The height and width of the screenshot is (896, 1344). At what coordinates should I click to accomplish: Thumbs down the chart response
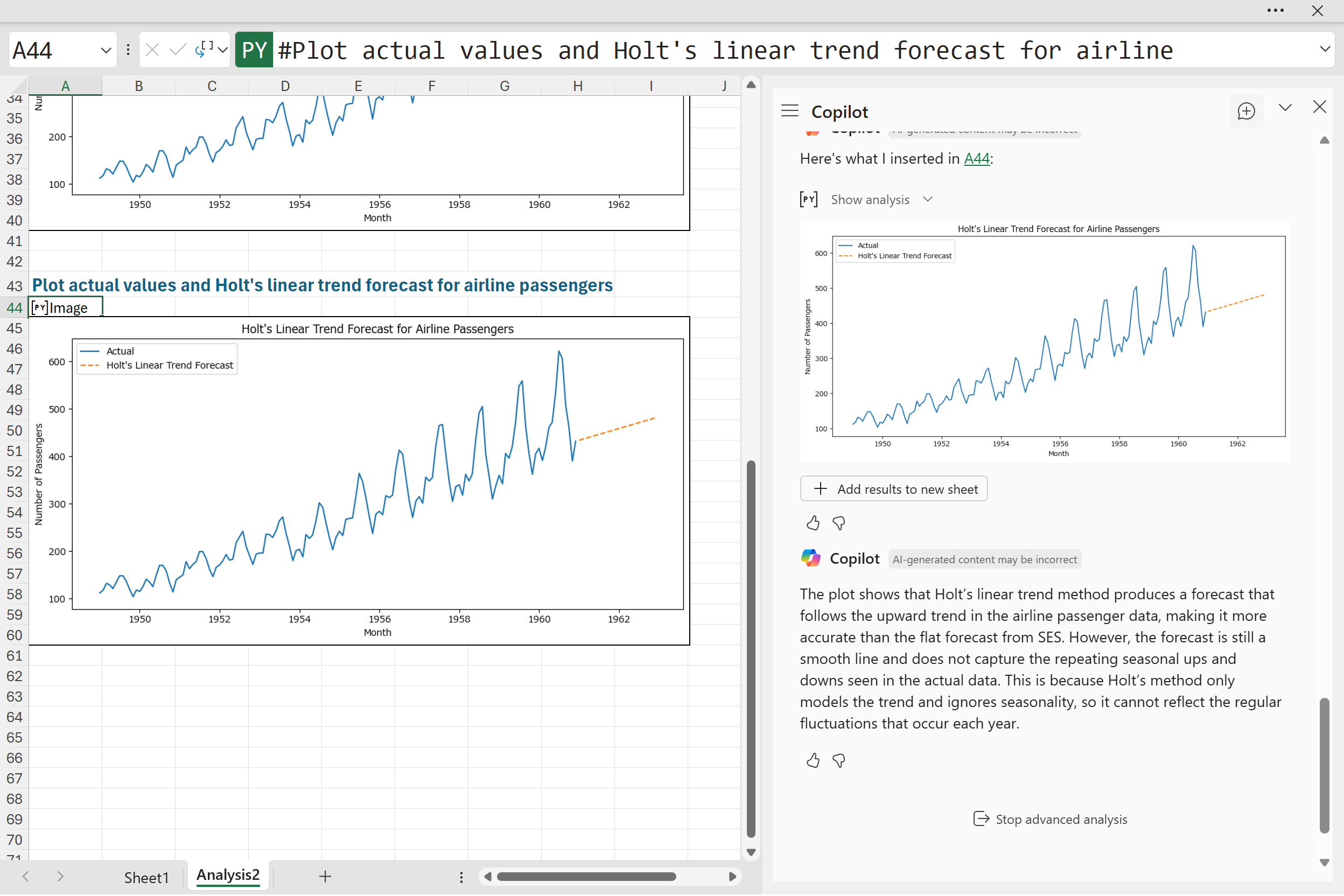[x=839, y=523]
